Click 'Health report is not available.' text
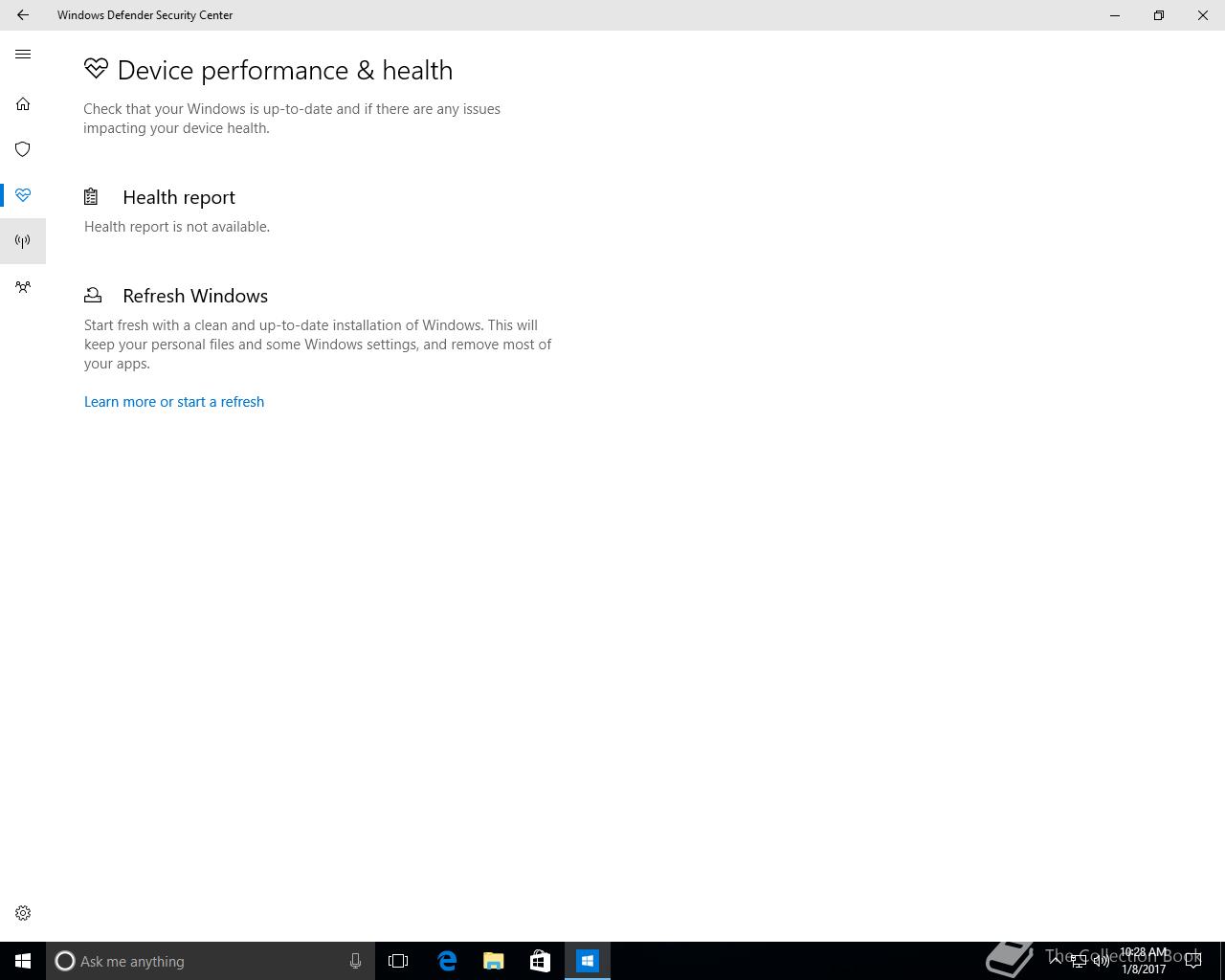 177,227
